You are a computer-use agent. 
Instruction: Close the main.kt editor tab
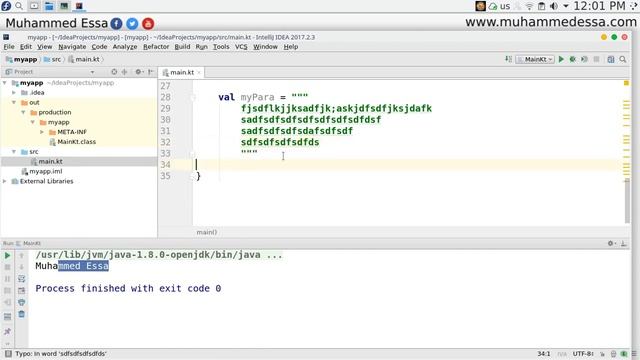[199, 72]
